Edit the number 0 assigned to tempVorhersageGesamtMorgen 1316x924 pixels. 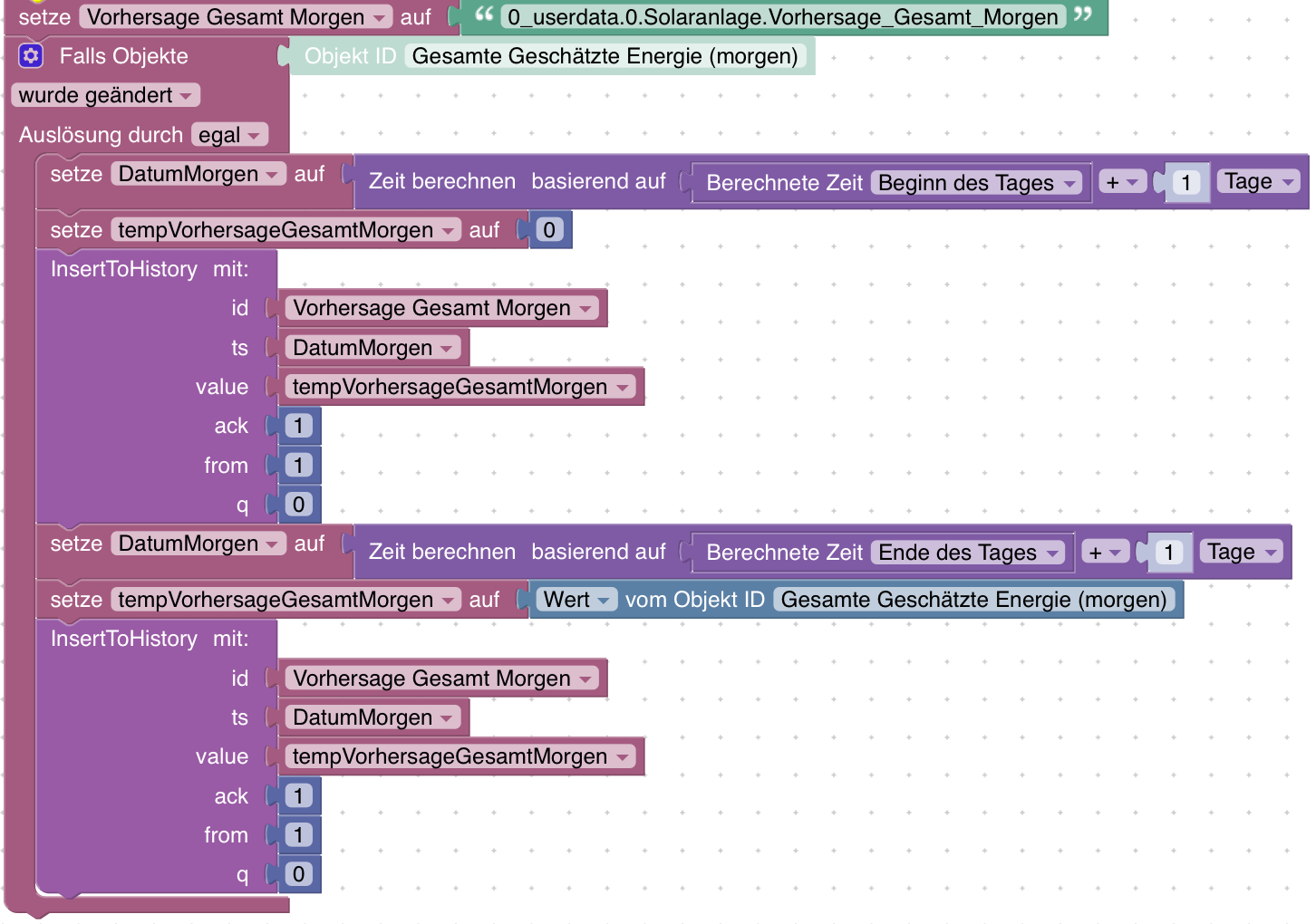click(549, 230)
